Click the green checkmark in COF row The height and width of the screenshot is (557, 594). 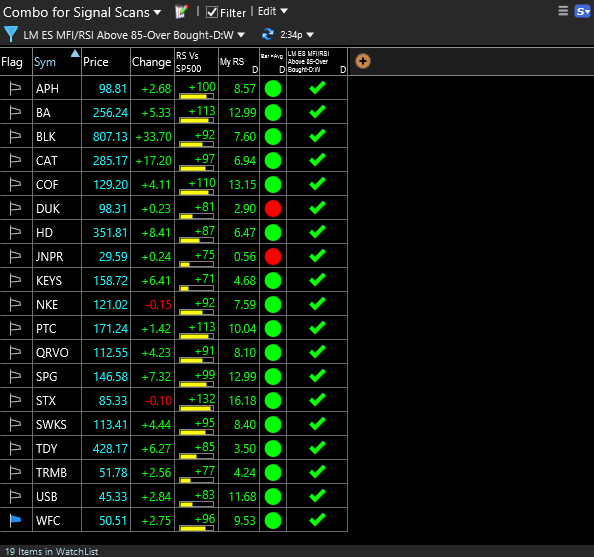(317, 184)
